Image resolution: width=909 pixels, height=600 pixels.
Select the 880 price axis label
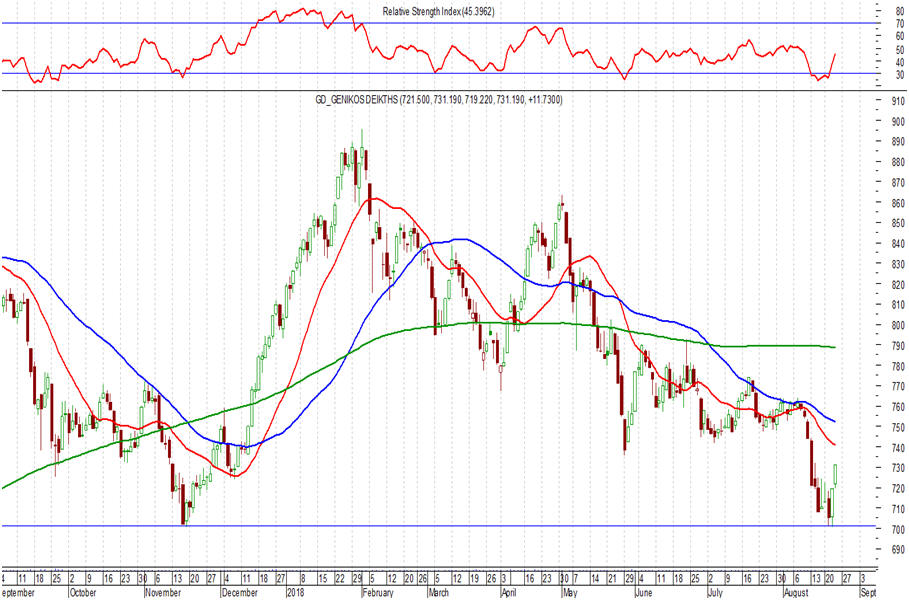pos(898,162)
